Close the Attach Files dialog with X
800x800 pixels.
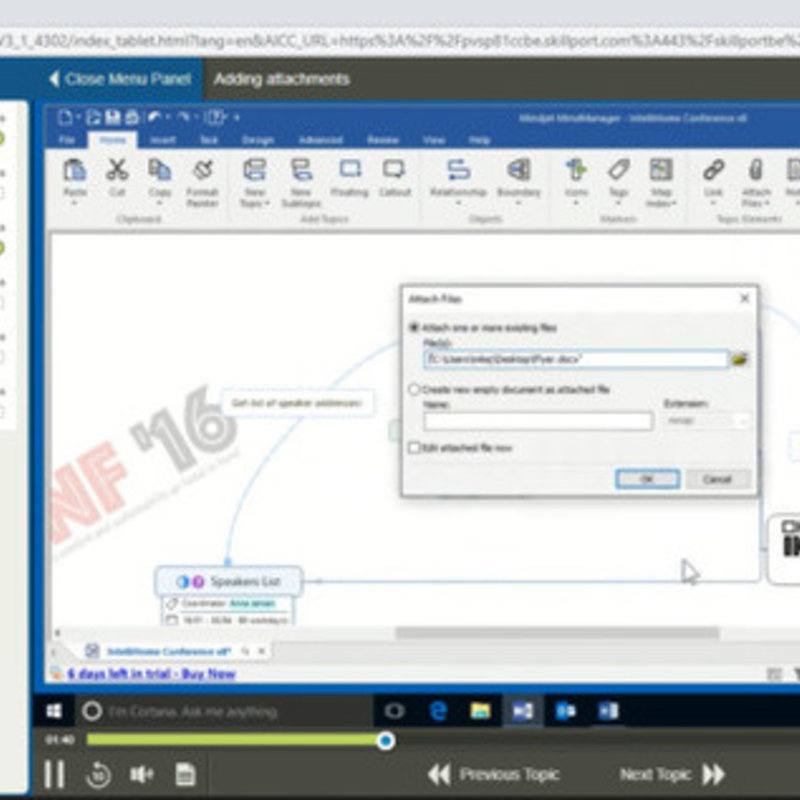tap(744, 298)
